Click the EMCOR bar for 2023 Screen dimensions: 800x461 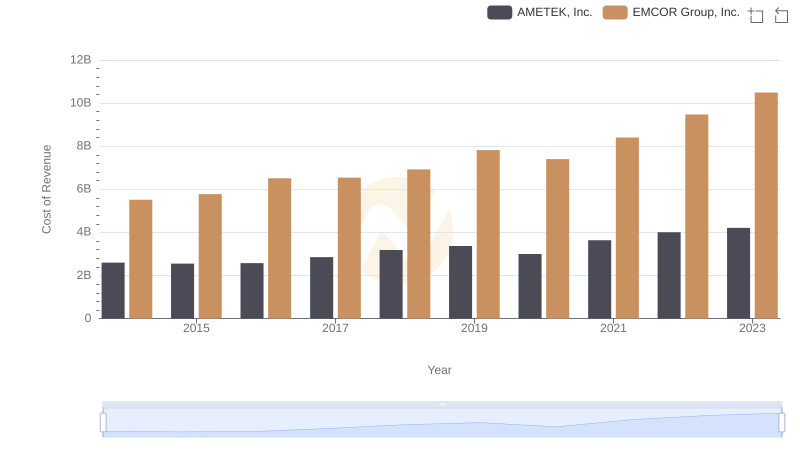[x=766, y=206]
